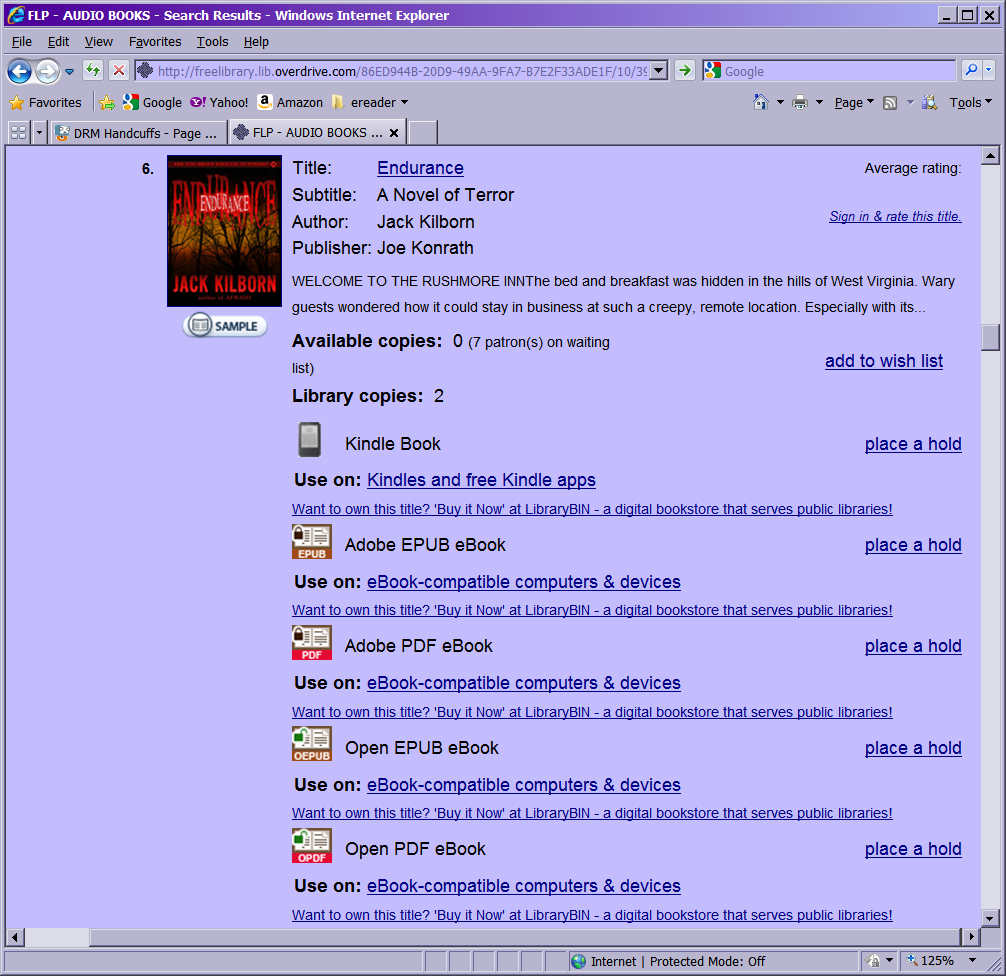Click Buy it Now link under Kindle Book
This screenshot has height=976, width=1006.
(592, 509)
